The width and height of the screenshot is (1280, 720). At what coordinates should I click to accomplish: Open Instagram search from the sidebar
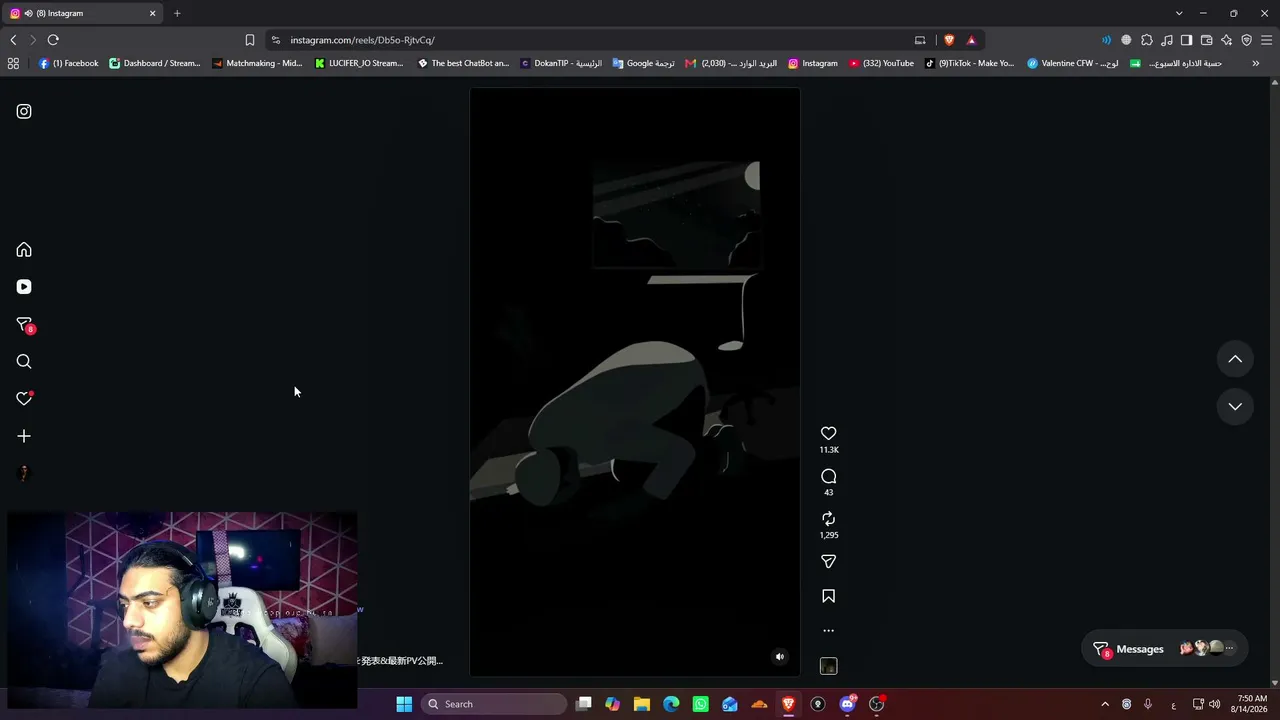[24, 362]
